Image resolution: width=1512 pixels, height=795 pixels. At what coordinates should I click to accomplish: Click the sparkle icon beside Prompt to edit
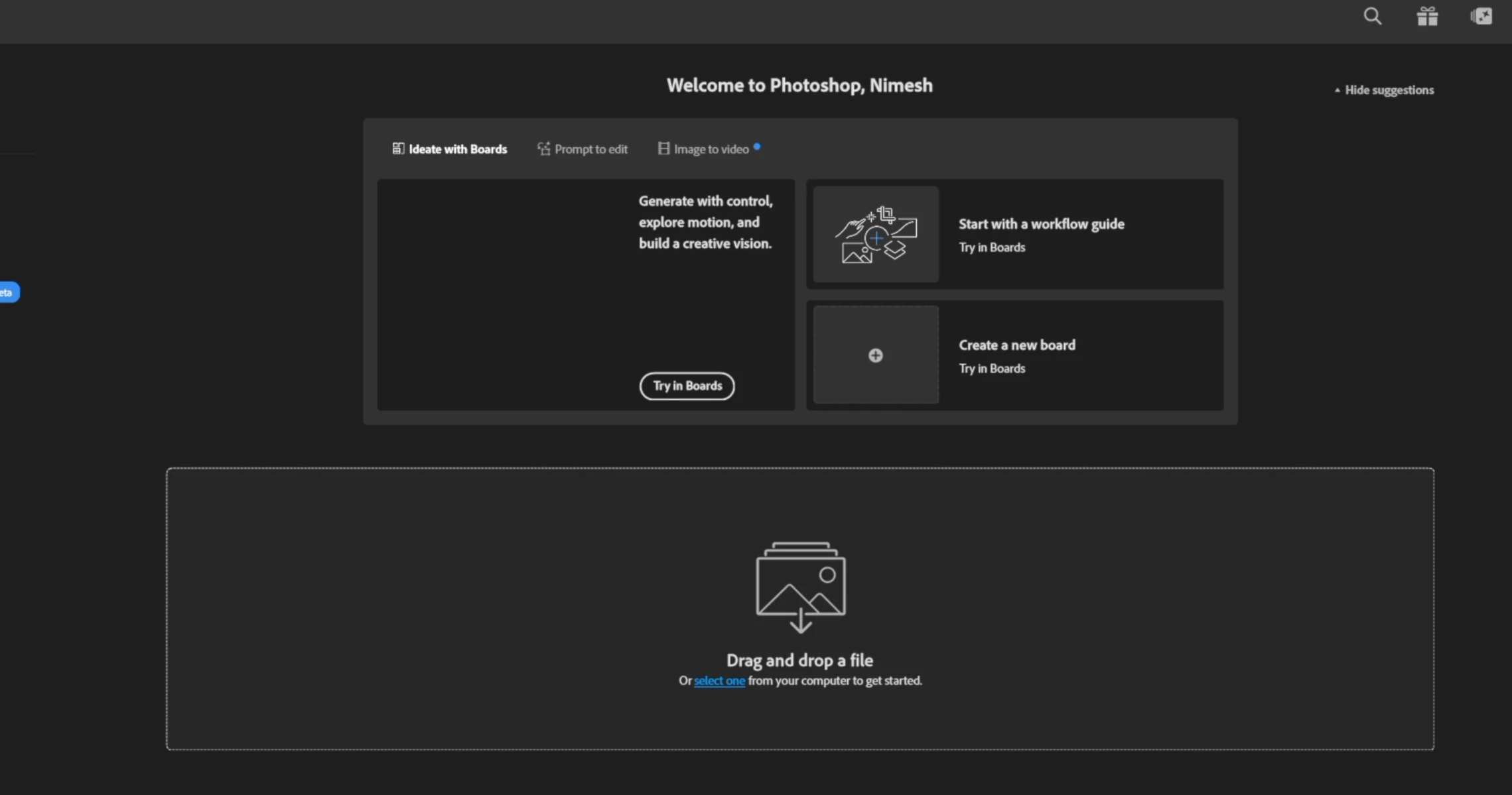point(544,149)
